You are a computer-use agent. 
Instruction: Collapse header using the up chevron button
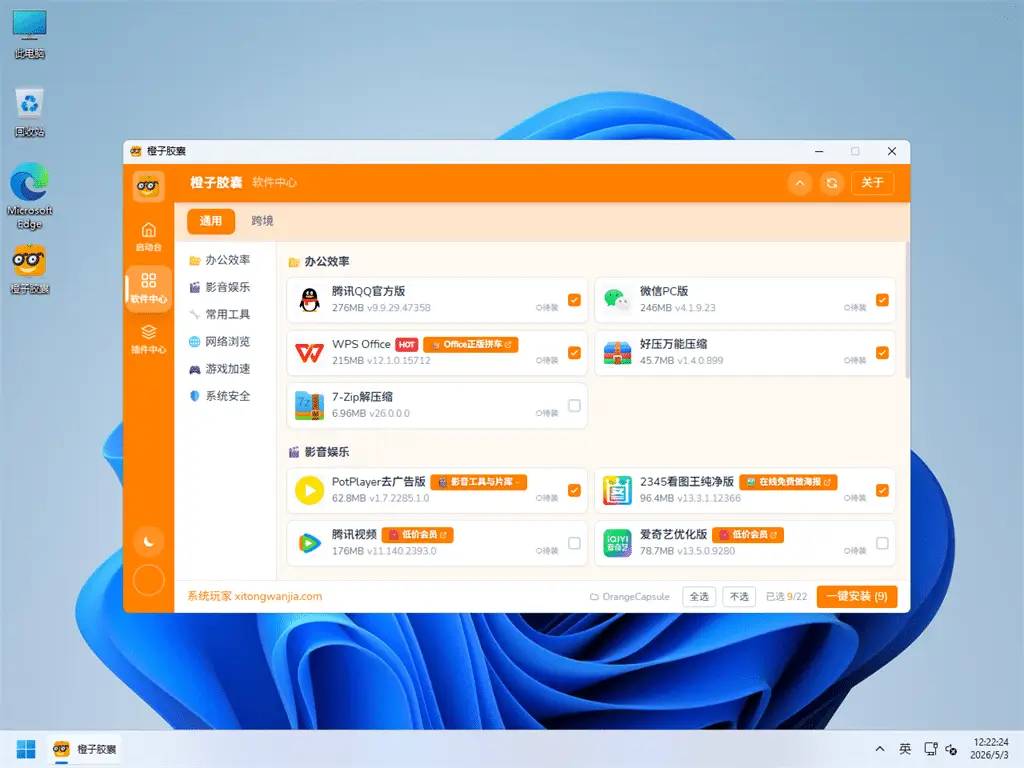799,183
